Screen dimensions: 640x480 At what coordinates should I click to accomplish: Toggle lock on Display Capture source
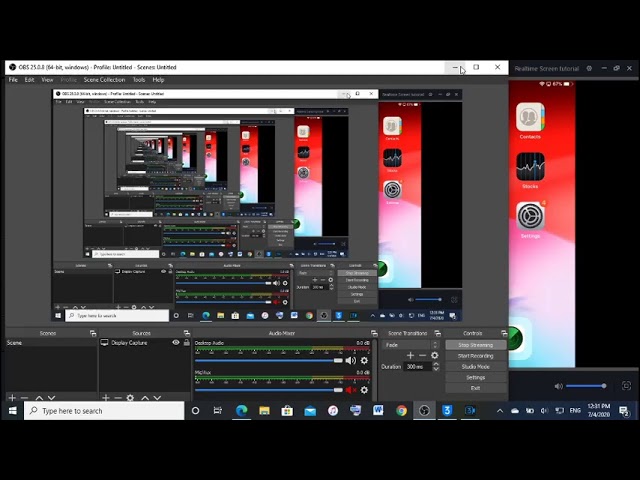(x=187, y=342)
